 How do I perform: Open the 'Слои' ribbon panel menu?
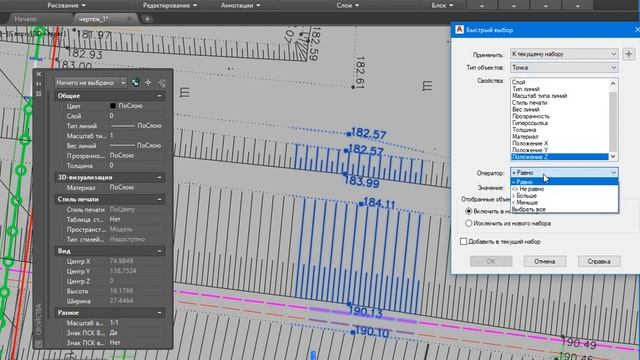(348, 5)
